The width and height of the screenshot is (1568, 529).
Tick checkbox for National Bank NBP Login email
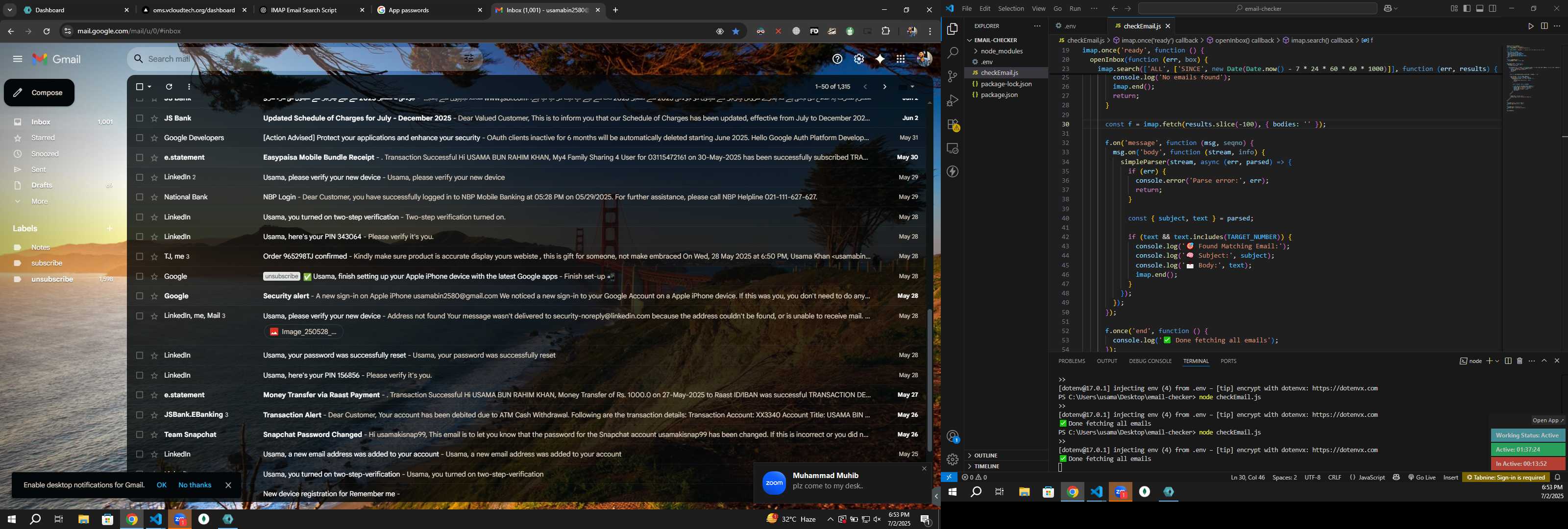[139, 197]
